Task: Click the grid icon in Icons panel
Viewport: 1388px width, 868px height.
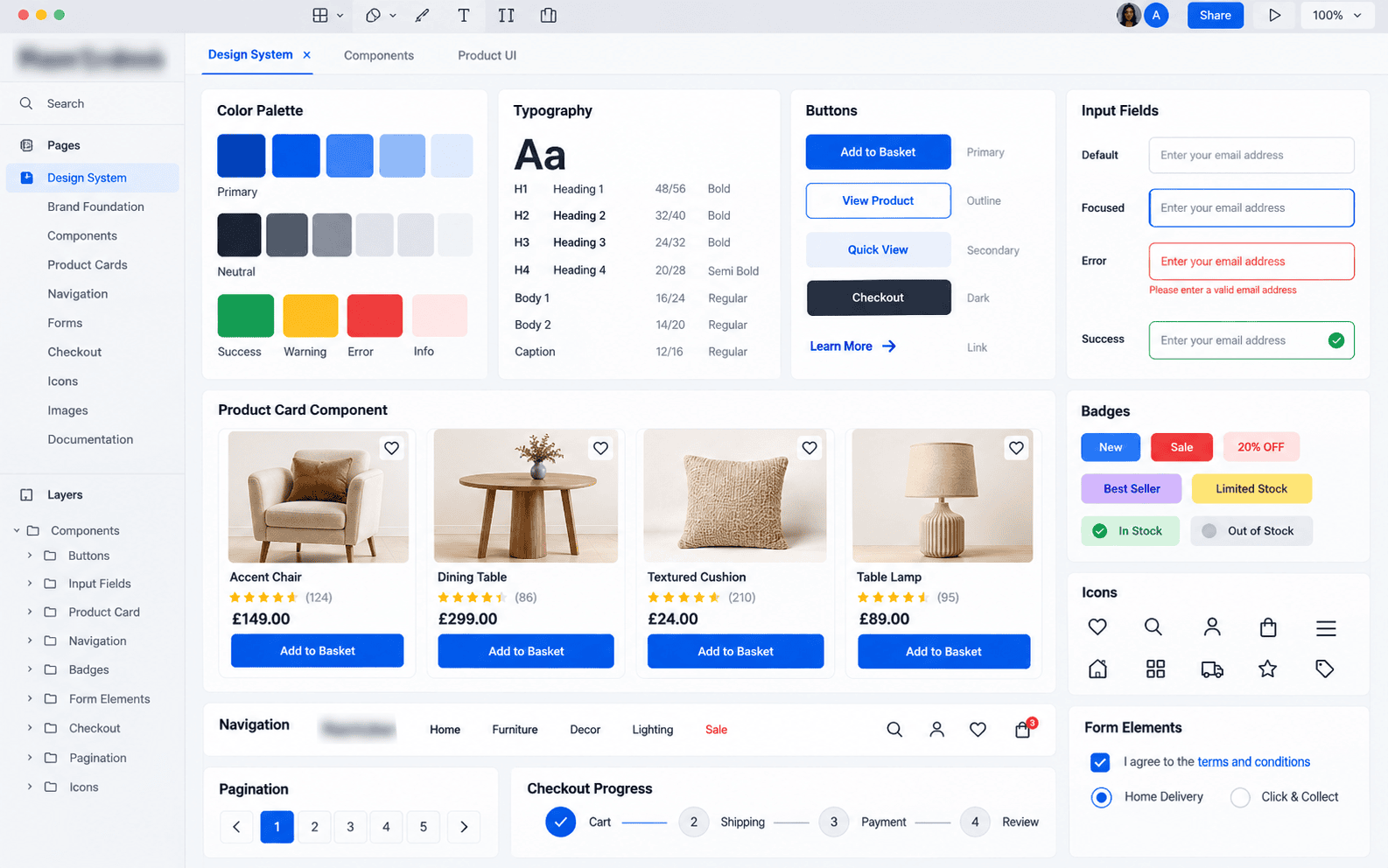Action: pyautogui.click(x=1155, y=669)
